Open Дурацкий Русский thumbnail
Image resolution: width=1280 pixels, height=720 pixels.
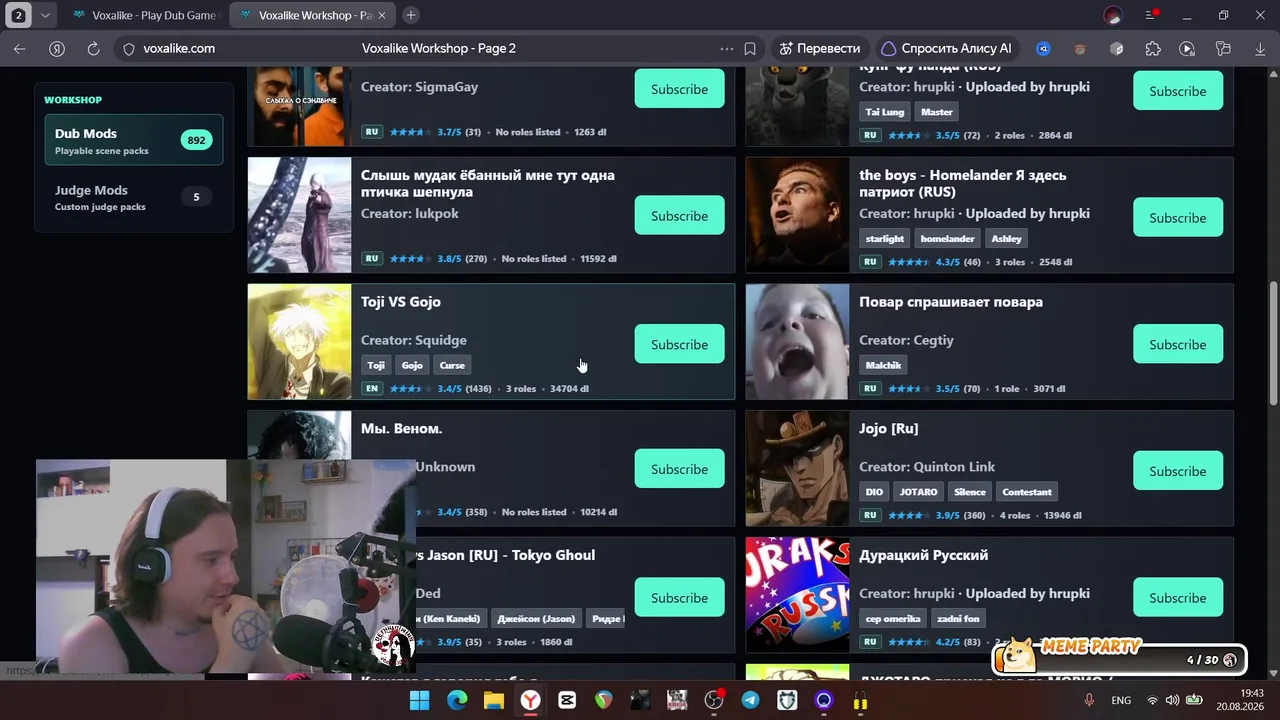click(x=797, y=595)
